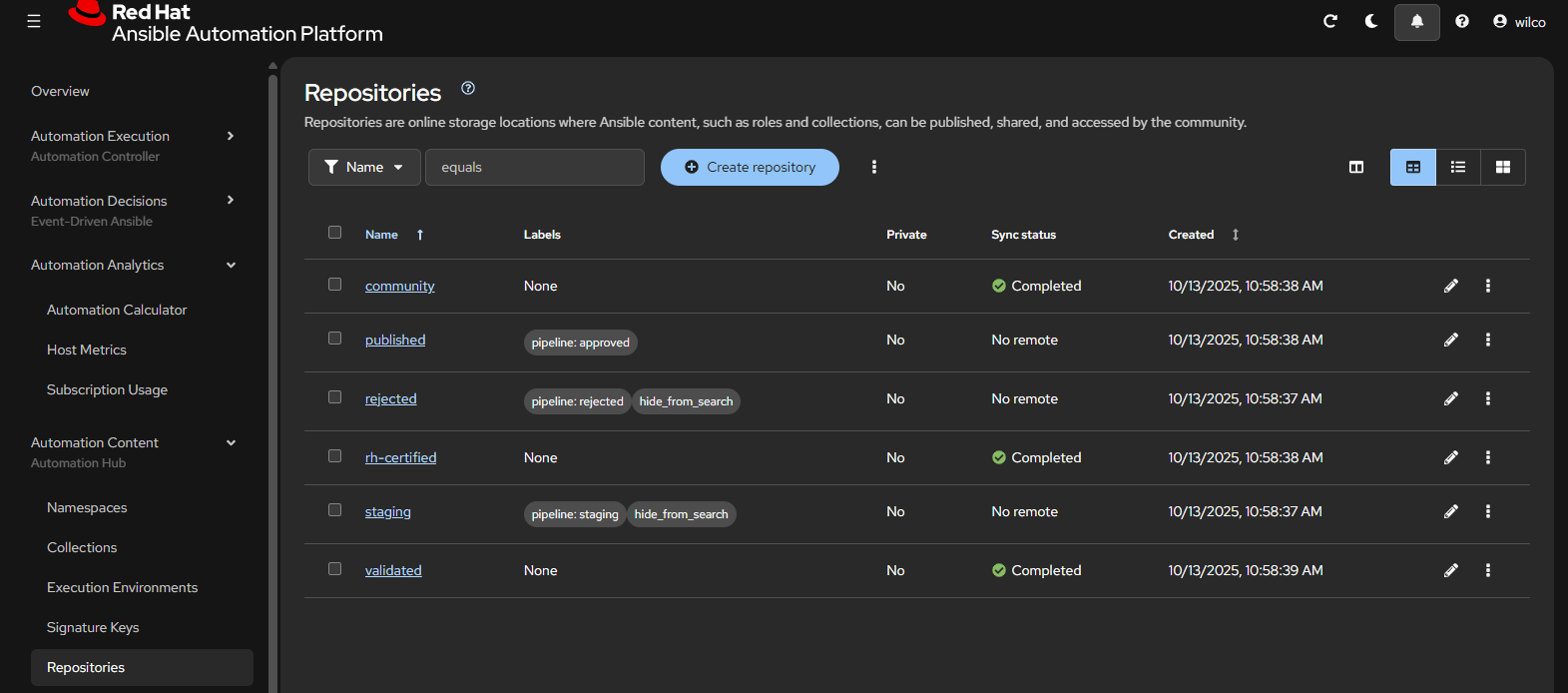The width and height of the screenshot is (1568, 693).
Task: Open the help question mark menu
Action: coord(1462,21)
